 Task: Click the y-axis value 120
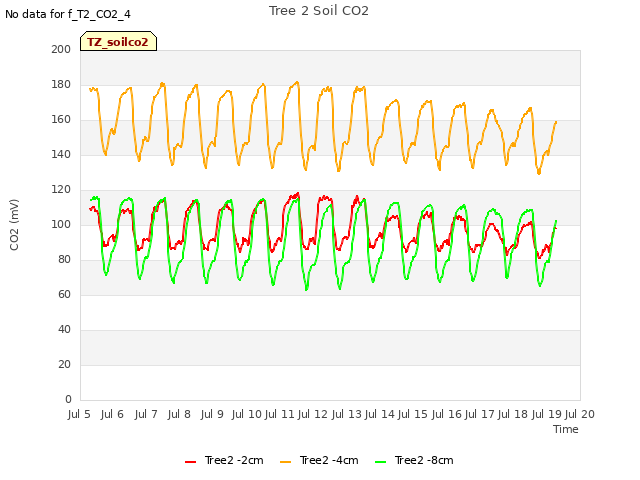[61, 190]
